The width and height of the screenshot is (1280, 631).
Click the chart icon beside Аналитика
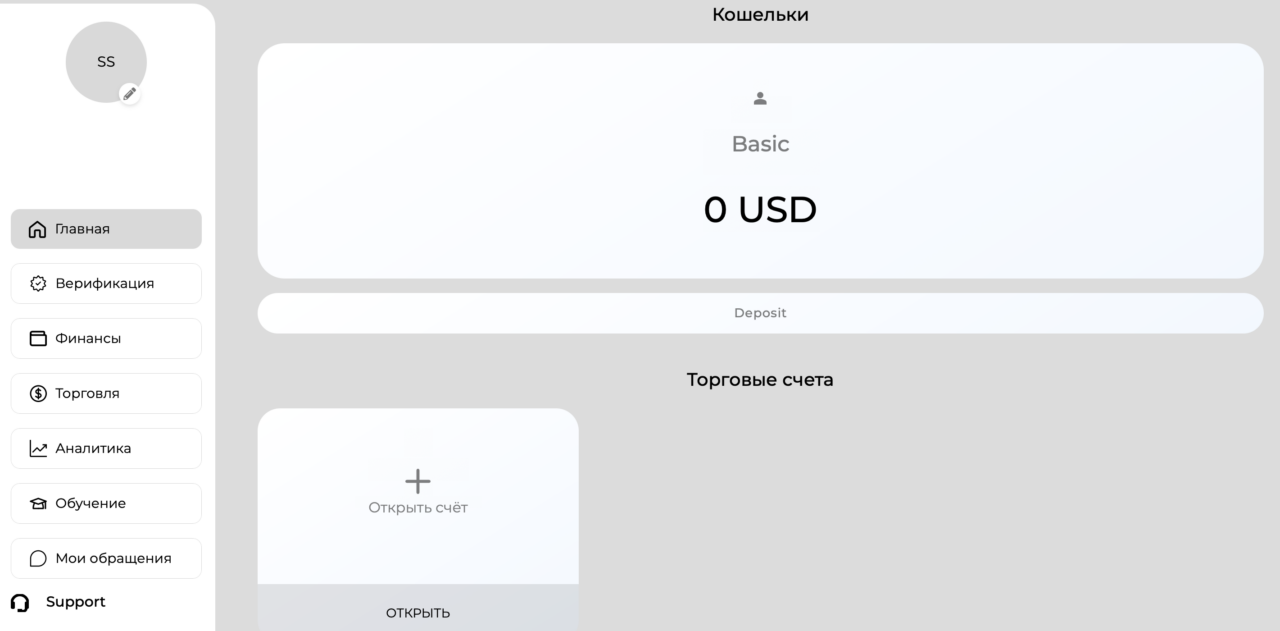point(38,449)
